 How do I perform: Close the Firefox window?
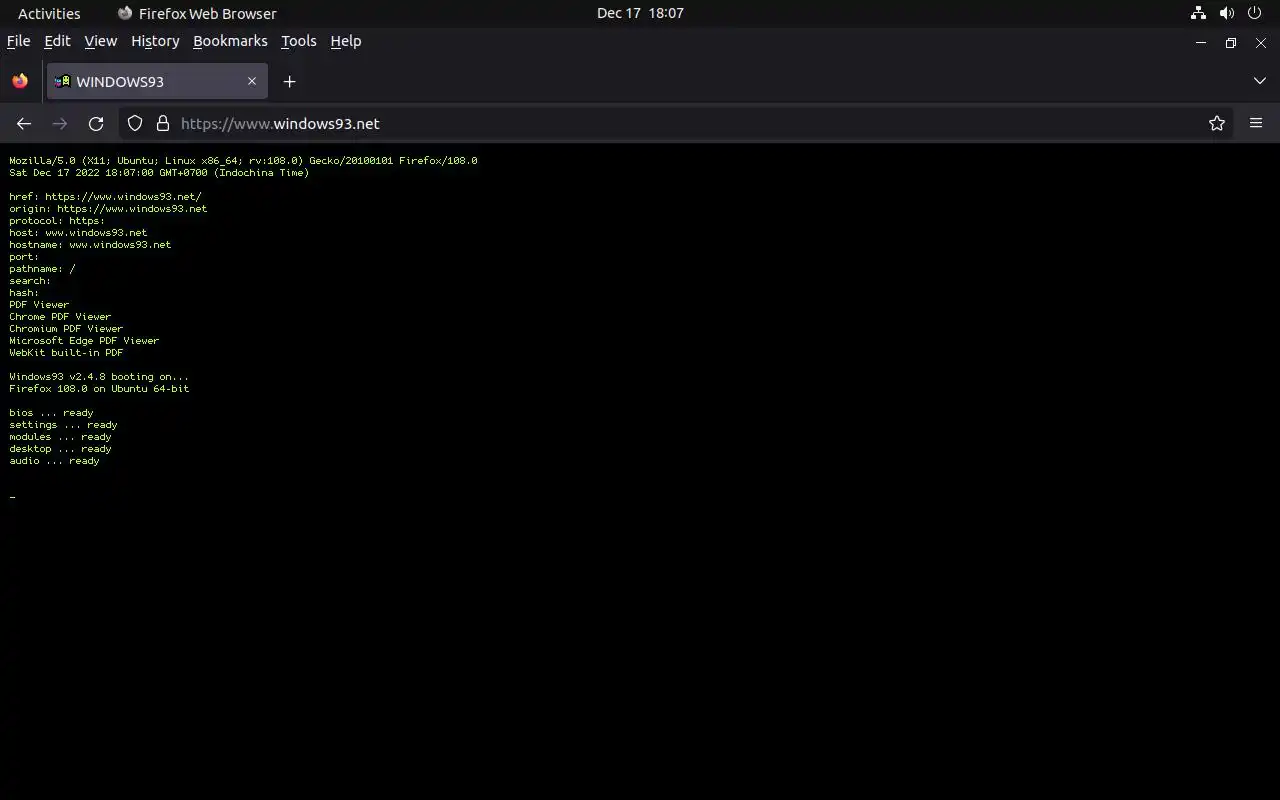[x=1261, y=43]
